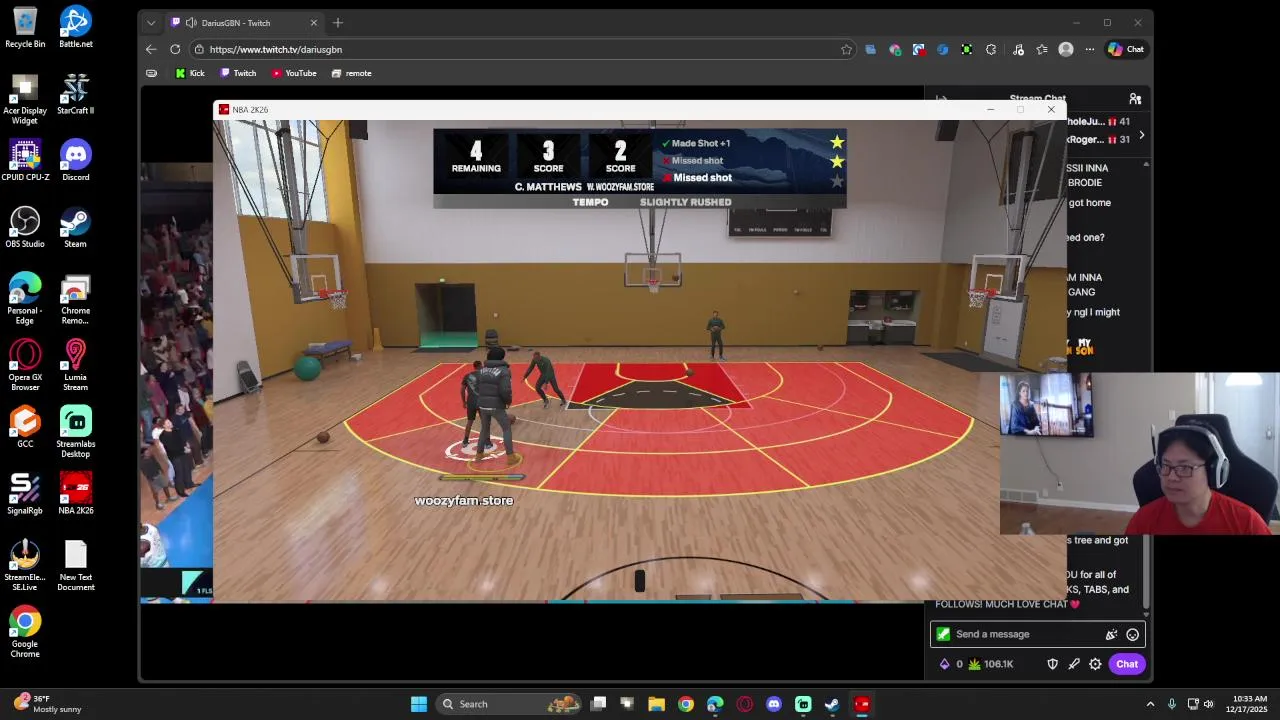Open the remote bookmarks folder
The image size is (1280, 720).
(x=351, y=73)
